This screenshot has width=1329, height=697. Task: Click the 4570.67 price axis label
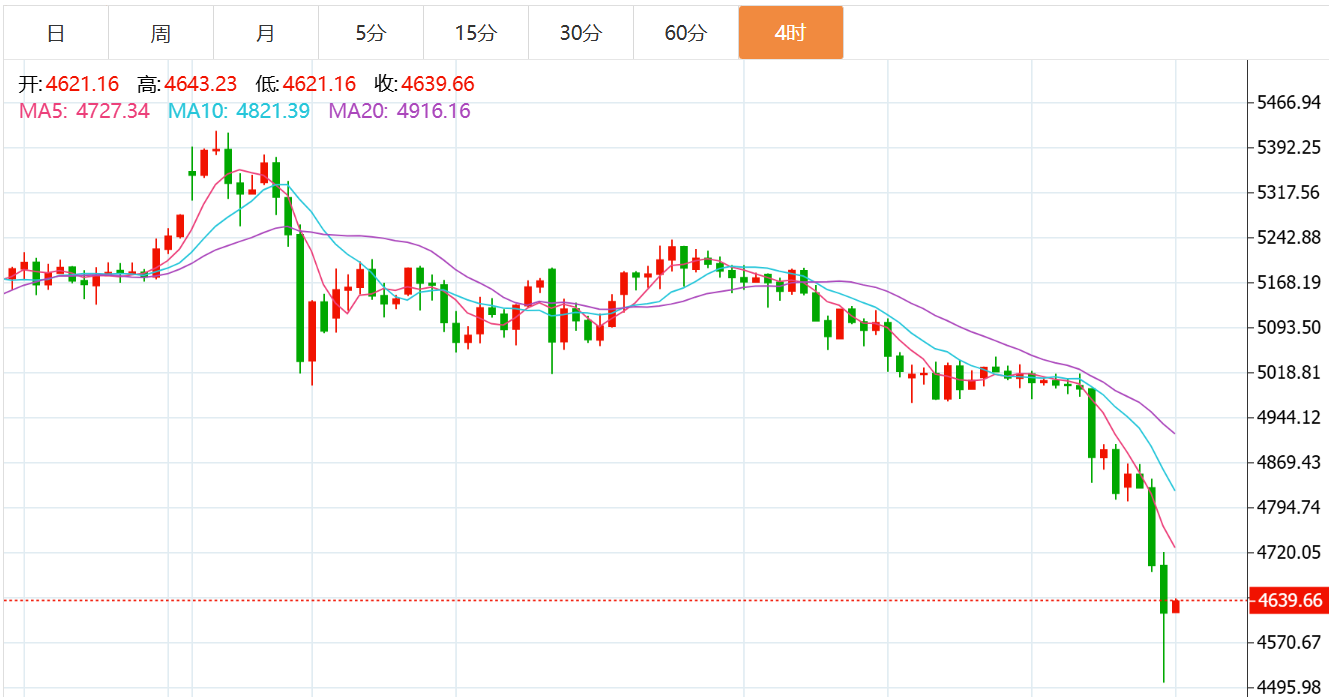pyautogui.click(x=1289, y=642)
